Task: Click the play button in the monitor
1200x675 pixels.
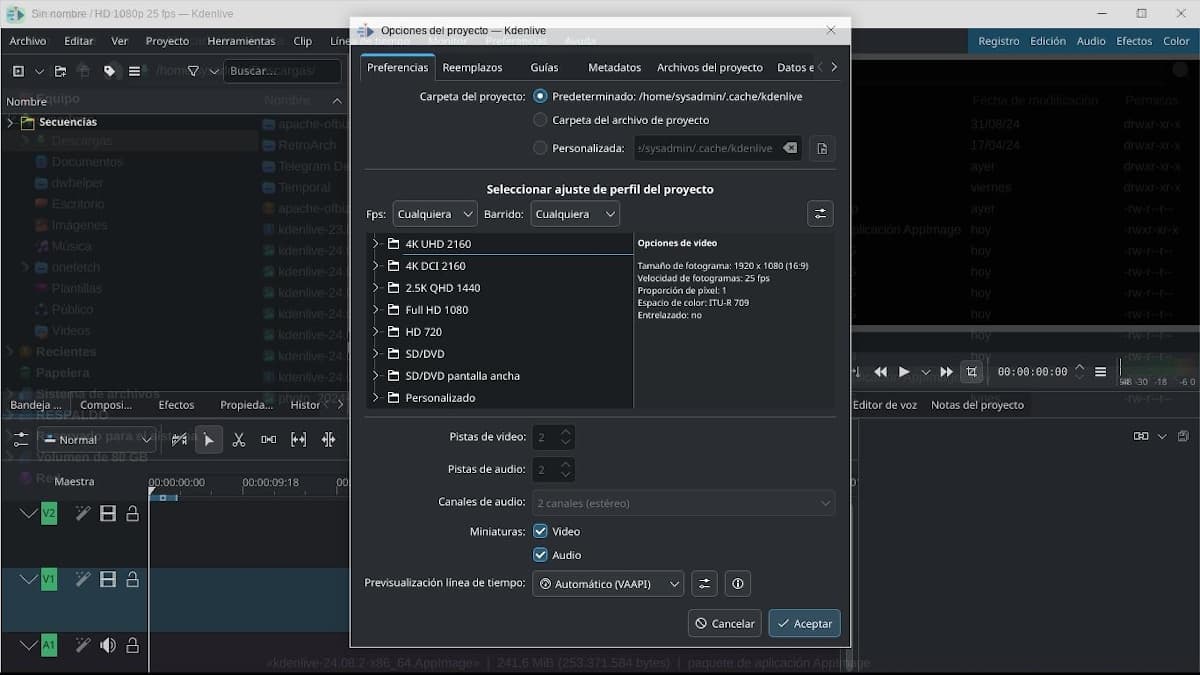Action: tap(904, 371)
